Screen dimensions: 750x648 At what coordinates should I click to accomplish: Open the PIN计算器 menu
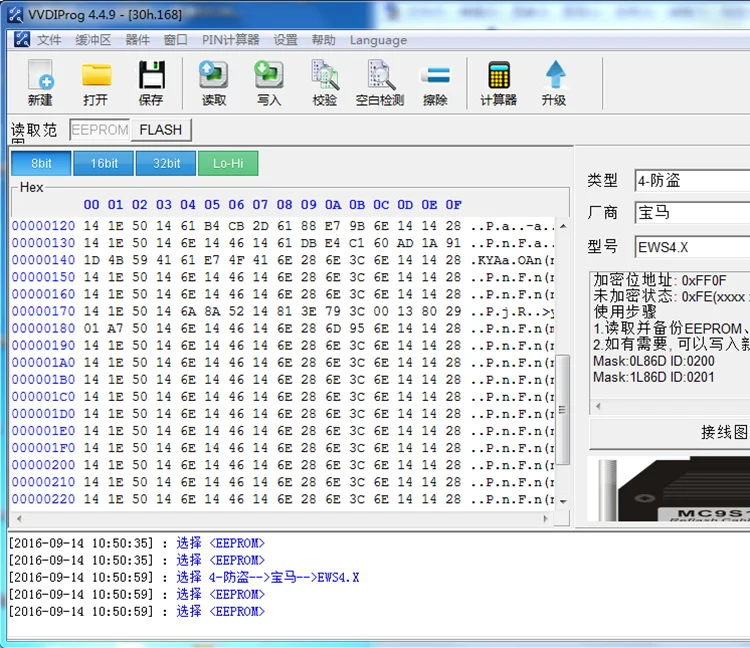coord(231,40)
